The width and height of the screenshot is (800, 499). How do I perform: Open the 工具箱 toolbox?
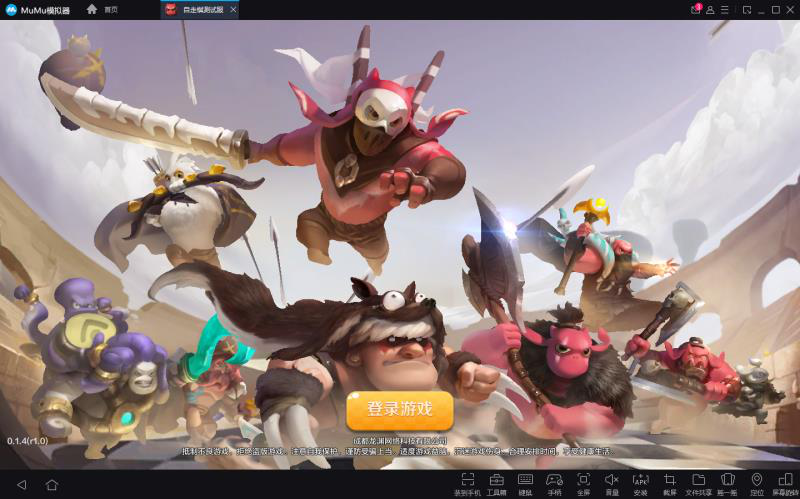click(x=496, y=484)
